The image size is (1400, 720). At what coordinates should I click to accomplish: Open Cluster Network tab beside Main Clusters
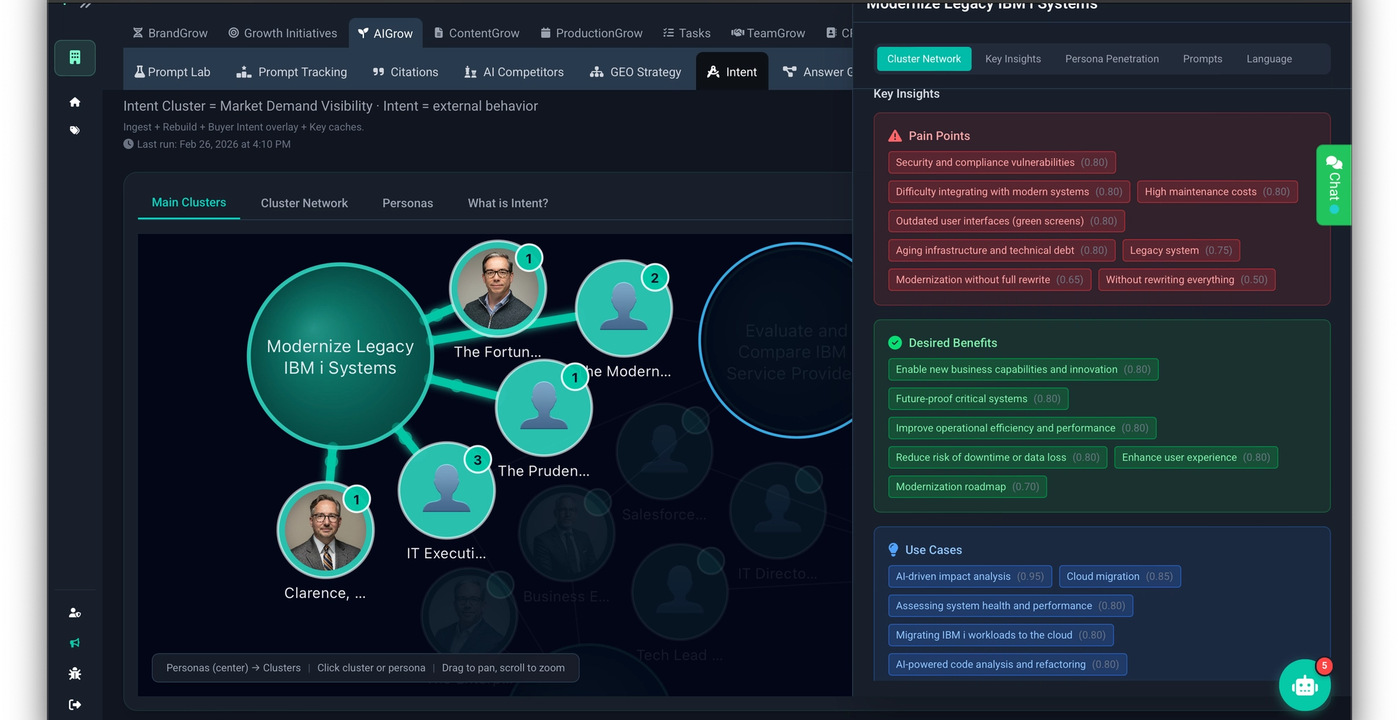(x=304, y=203)
